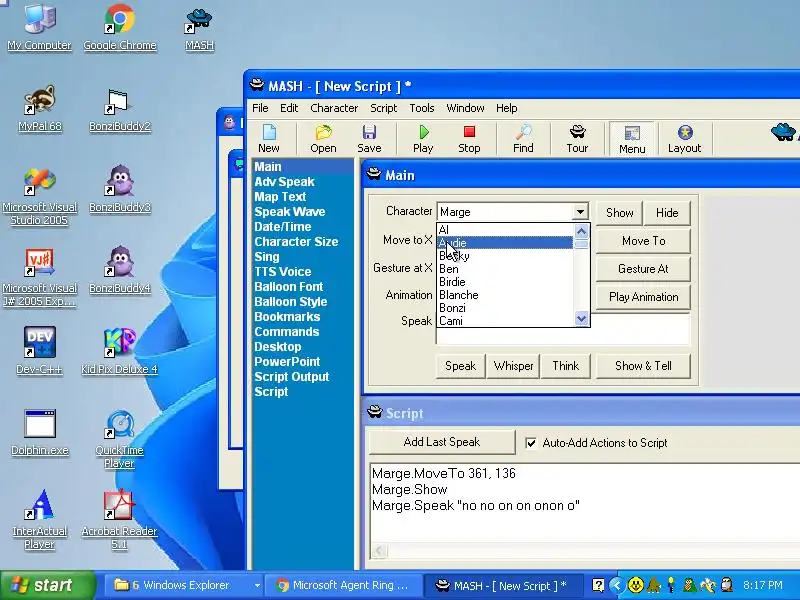This screenshot has width=800, height=600.
Task: Open the Script menu
Action: pyautogui.click(x=383, y=108)
